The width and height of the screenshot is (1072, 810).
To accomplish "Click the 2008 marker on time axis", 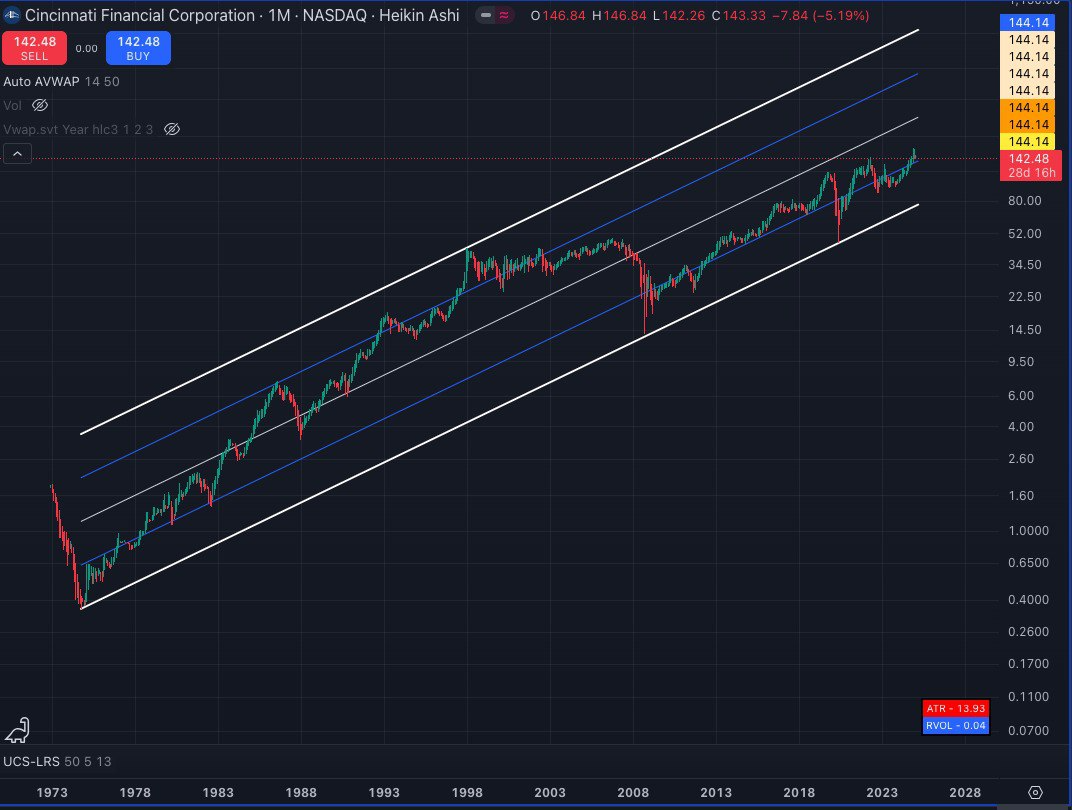I will coord(633,791).
